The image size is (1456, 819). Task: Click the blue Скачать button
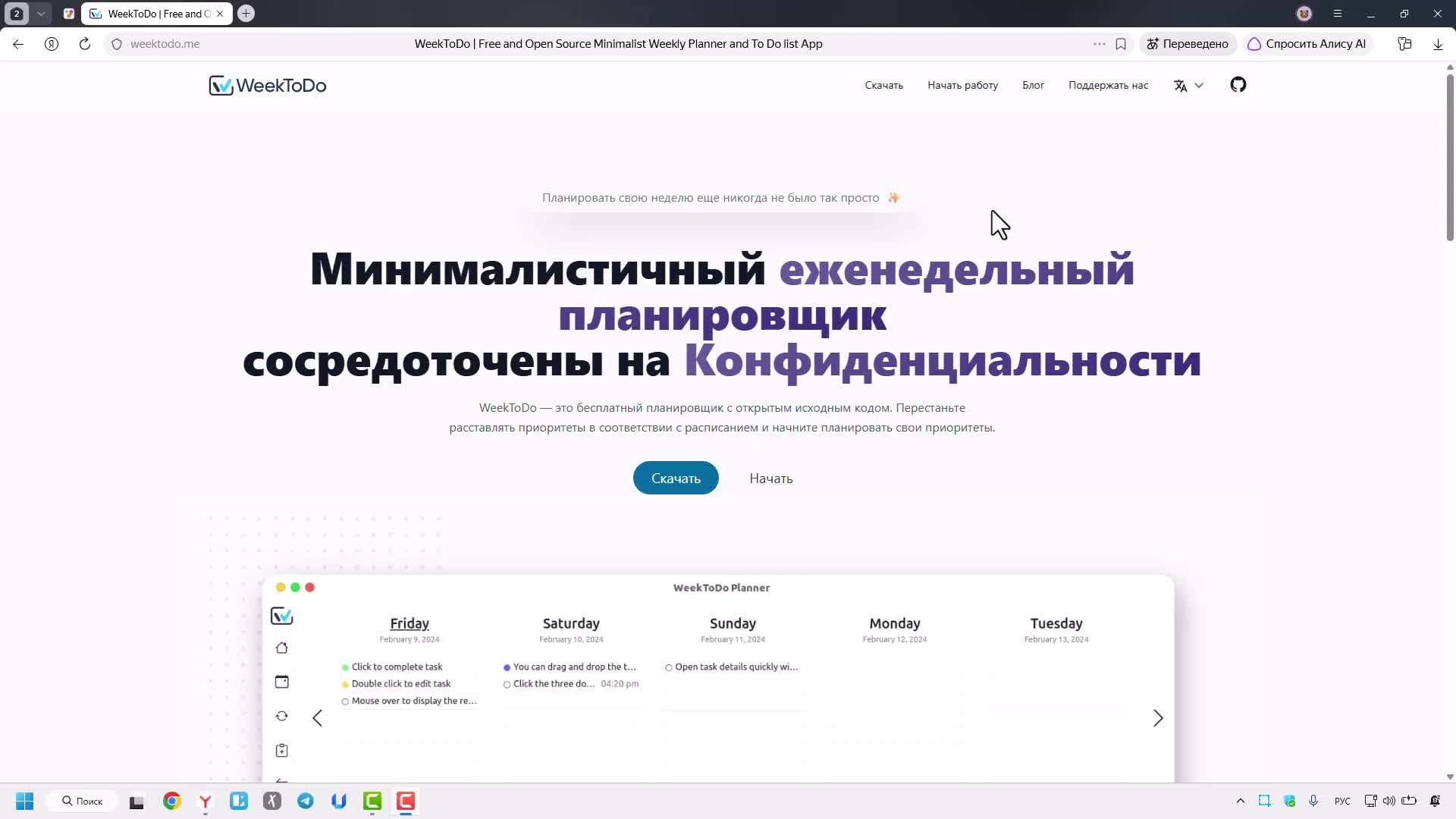pyautogui.click(x=676, y=478)
